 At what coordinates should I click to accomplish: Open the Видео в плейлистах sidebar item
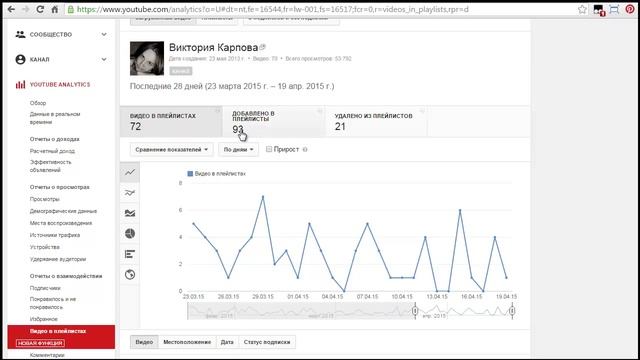(61, 337)
